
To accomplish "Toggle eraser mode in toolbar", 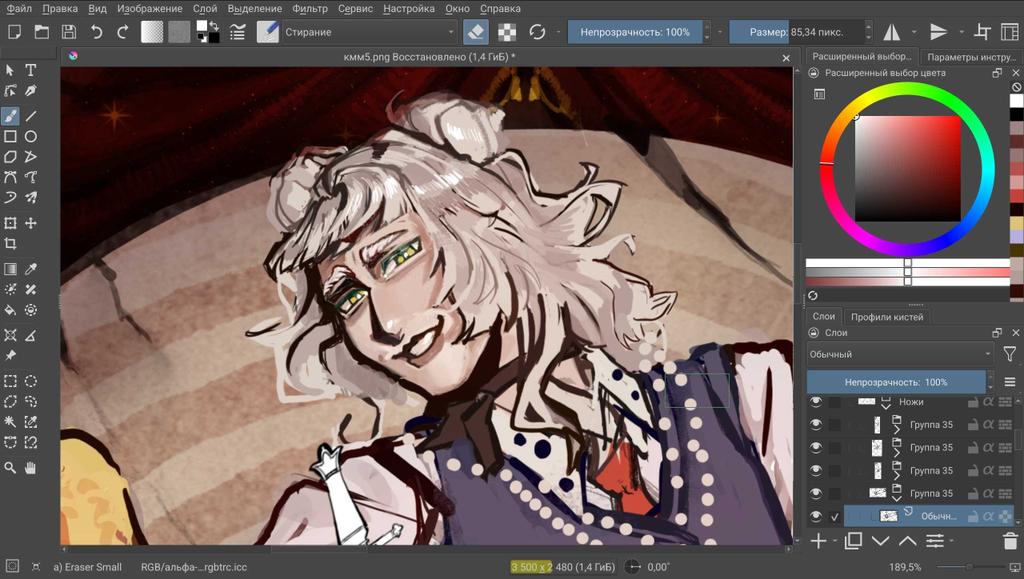I will coord(476,32).
